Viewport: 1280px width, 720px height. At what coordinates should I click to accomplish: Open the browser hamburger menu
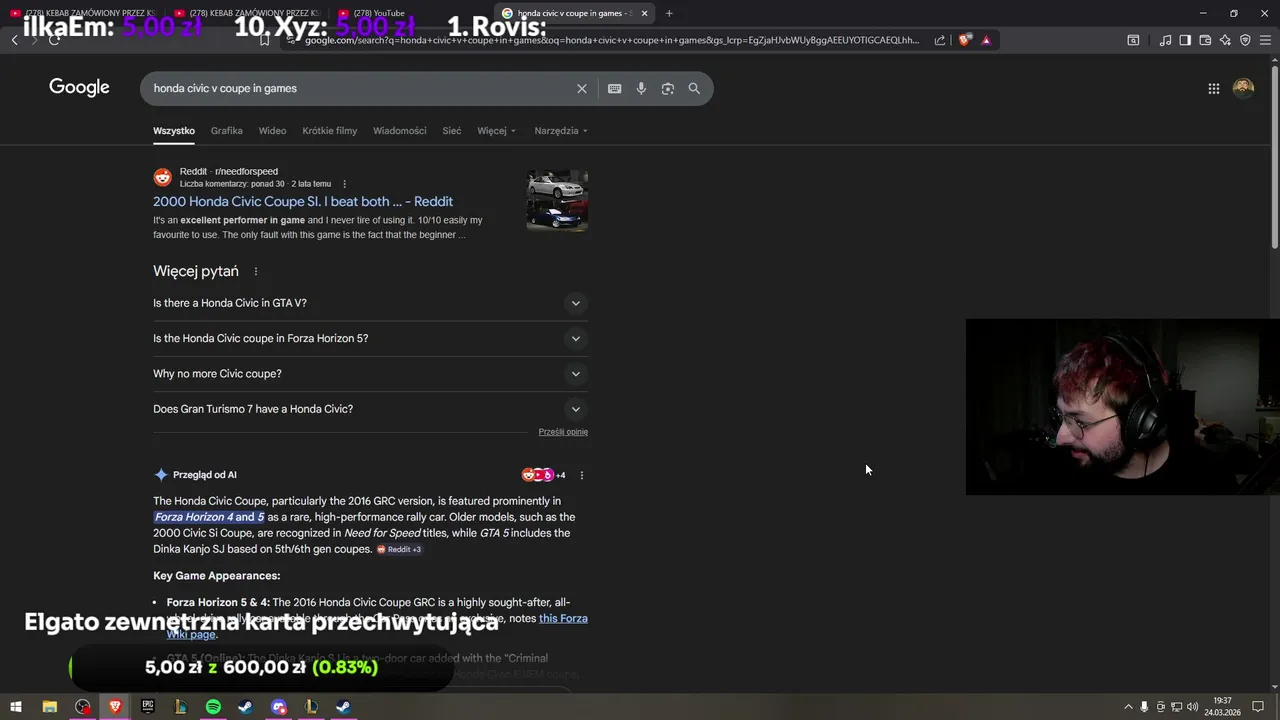point(1265,40)
